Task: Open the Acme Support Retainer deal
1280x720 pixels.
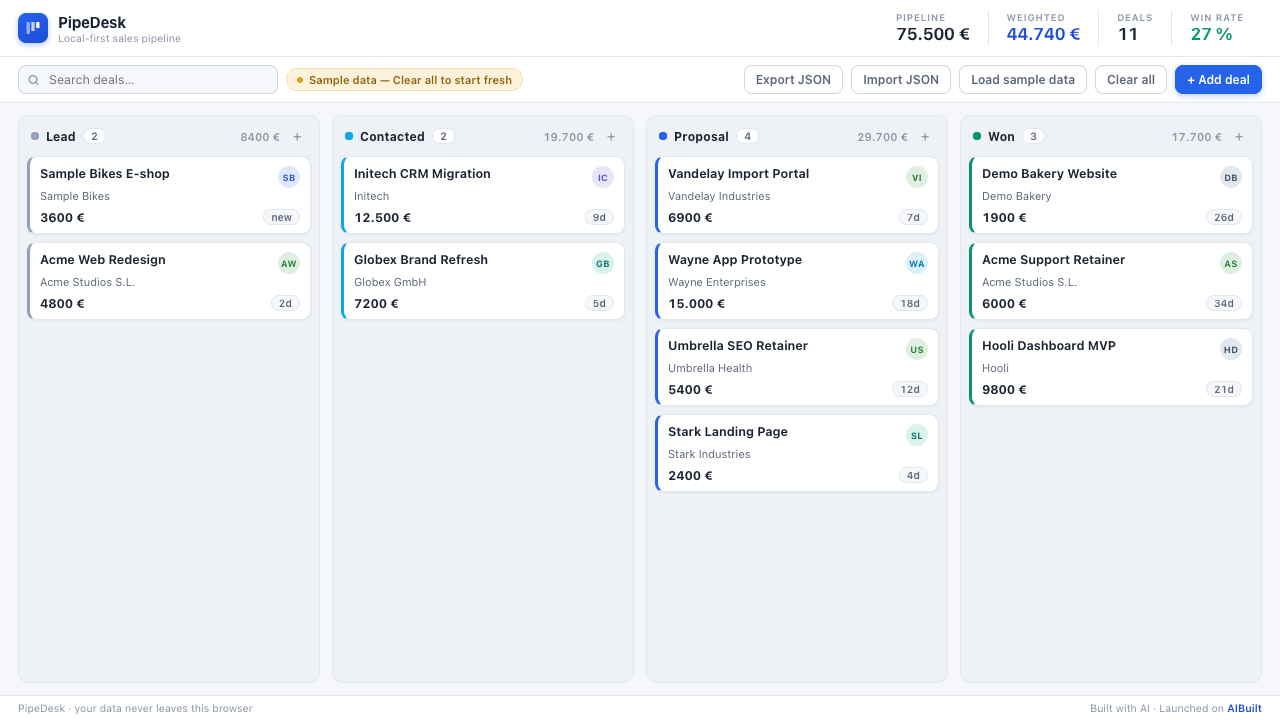Action: (x=1111, y=281)
